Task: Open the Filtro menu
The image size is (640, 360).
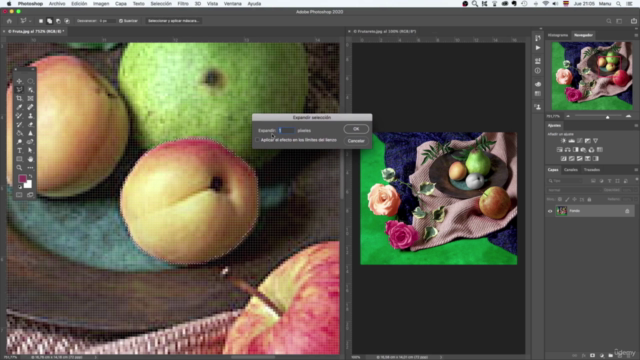Action: pos(183,4)
